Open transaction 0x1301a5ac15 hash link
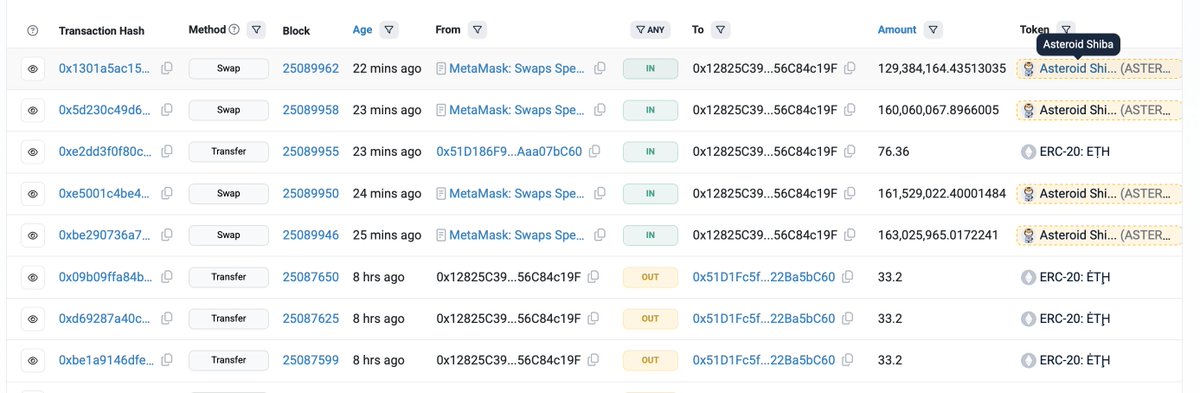The width and height of the screenshot is (1200, 393). 105,69
